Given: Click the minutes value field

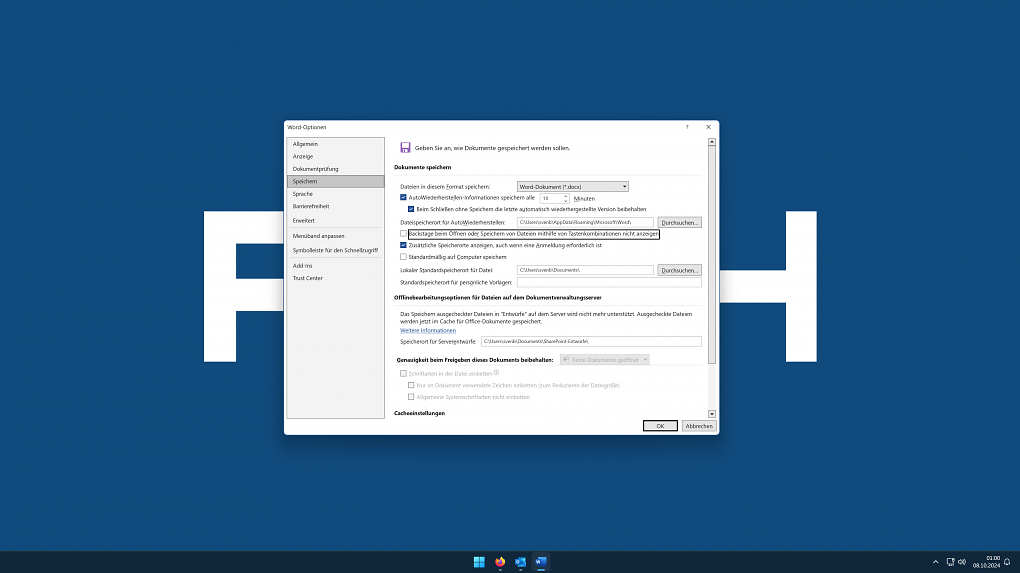Looking at the screenshot, I should click(551, 198).
